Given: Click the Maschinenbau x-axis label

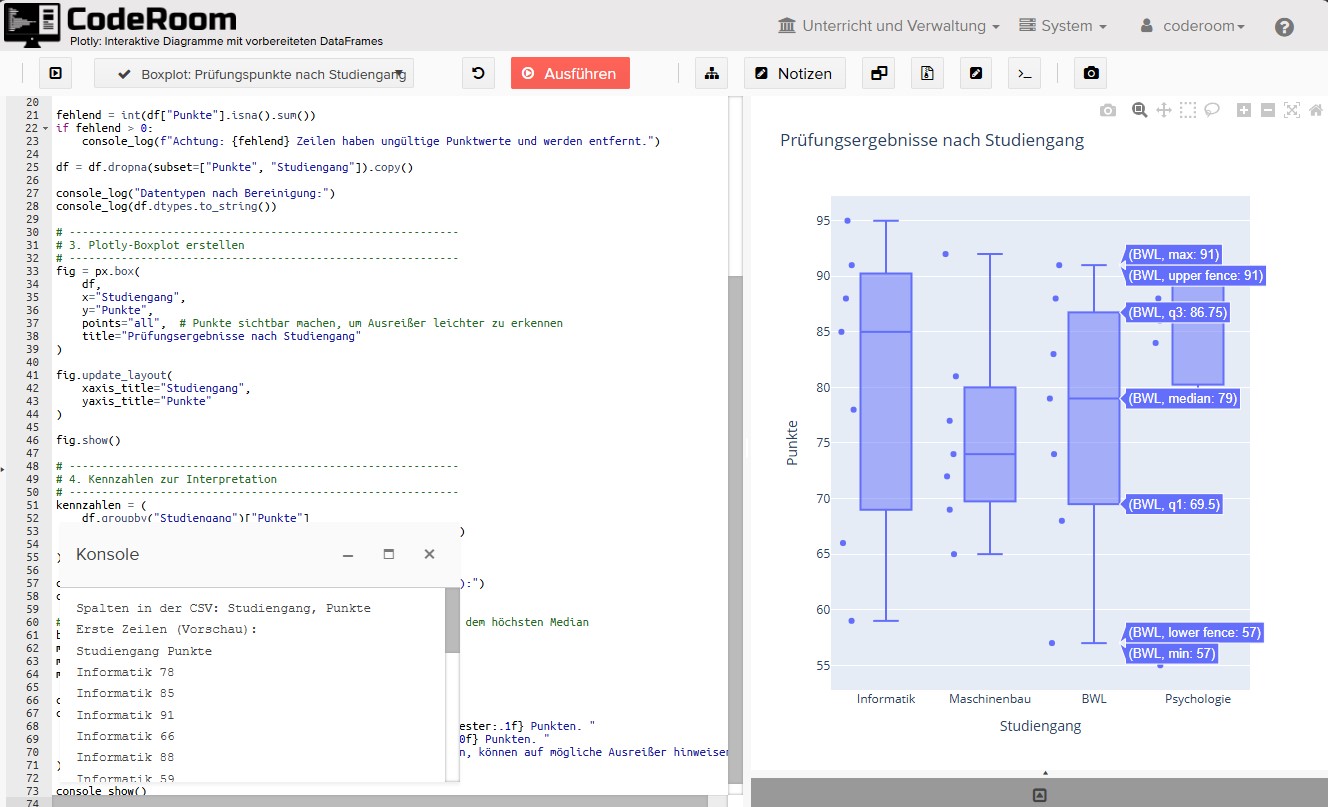Looking at the screenshot, I should point(989,699).
